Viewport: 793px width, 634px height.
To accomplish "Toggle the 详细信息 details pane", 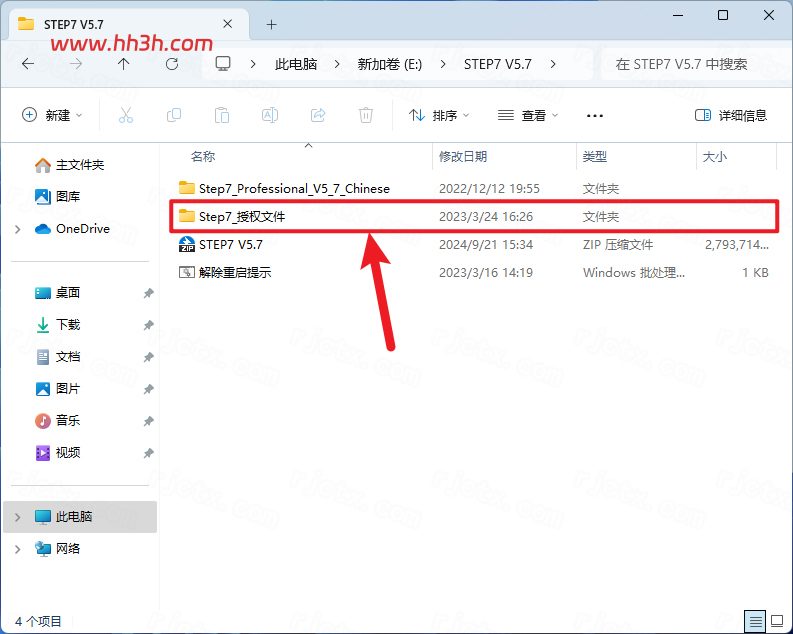I will pyautogui.click(x=731, y=115).
